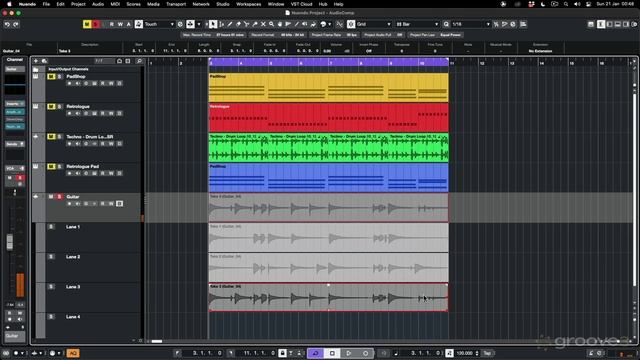Select the Erase tool
640x360 pixels.
238,24
